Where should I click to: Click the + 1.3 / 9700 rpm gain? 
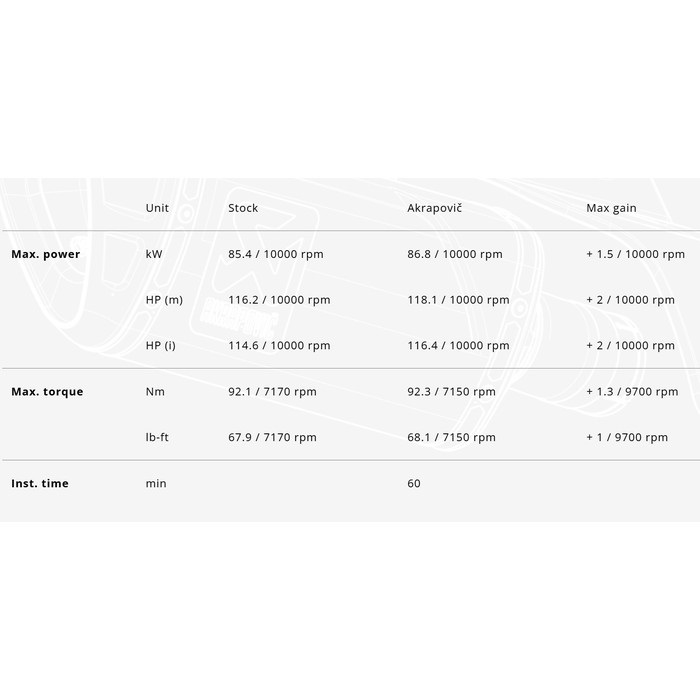[632, 391]
